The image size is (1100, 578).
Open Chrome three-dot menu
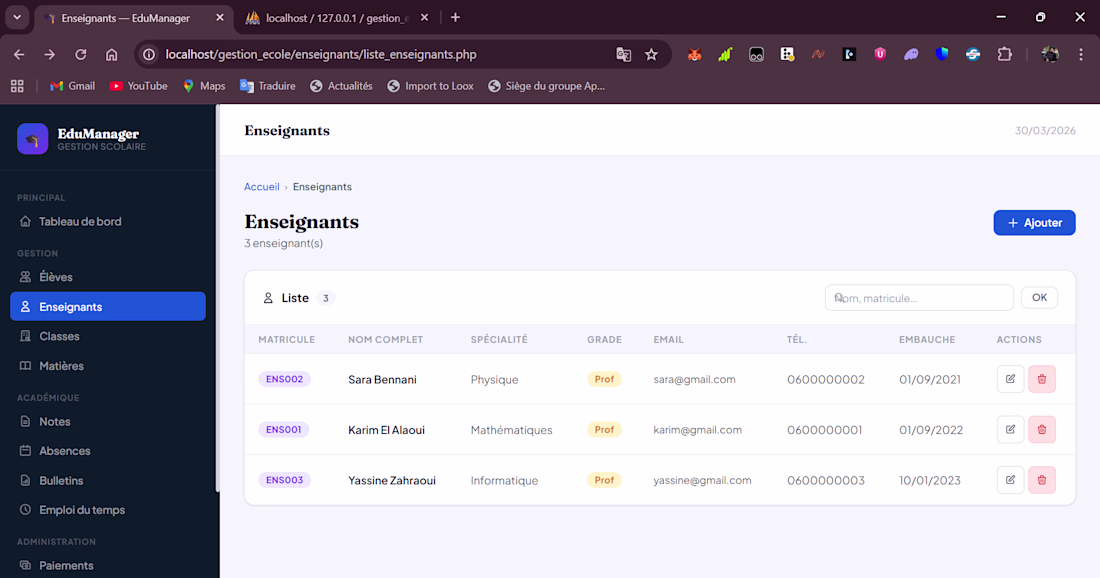point(1080,55)
